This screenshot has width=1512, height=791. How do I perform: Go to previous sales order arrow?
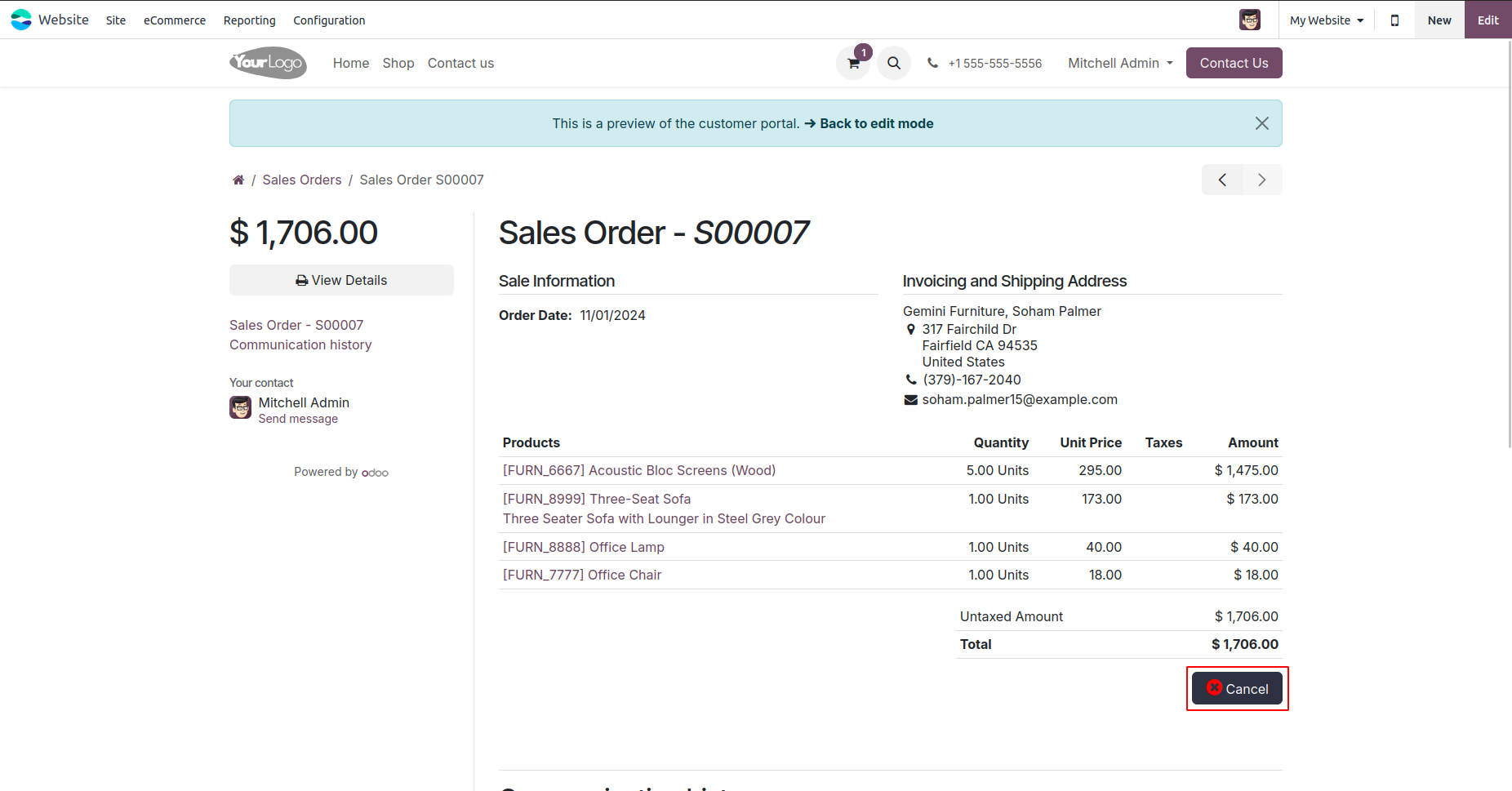tap(1222, 180)
